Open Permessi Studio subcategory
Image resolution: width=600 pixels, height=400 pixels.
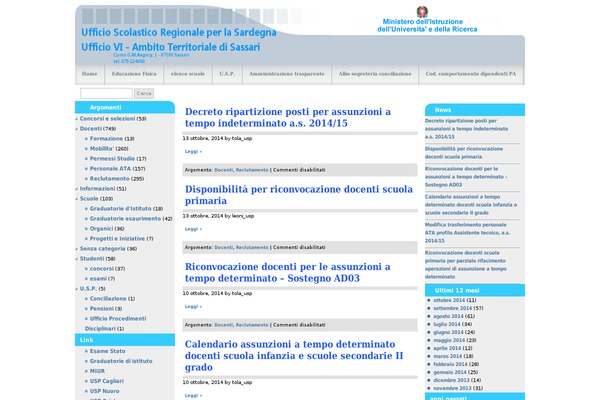pos(112,158)
